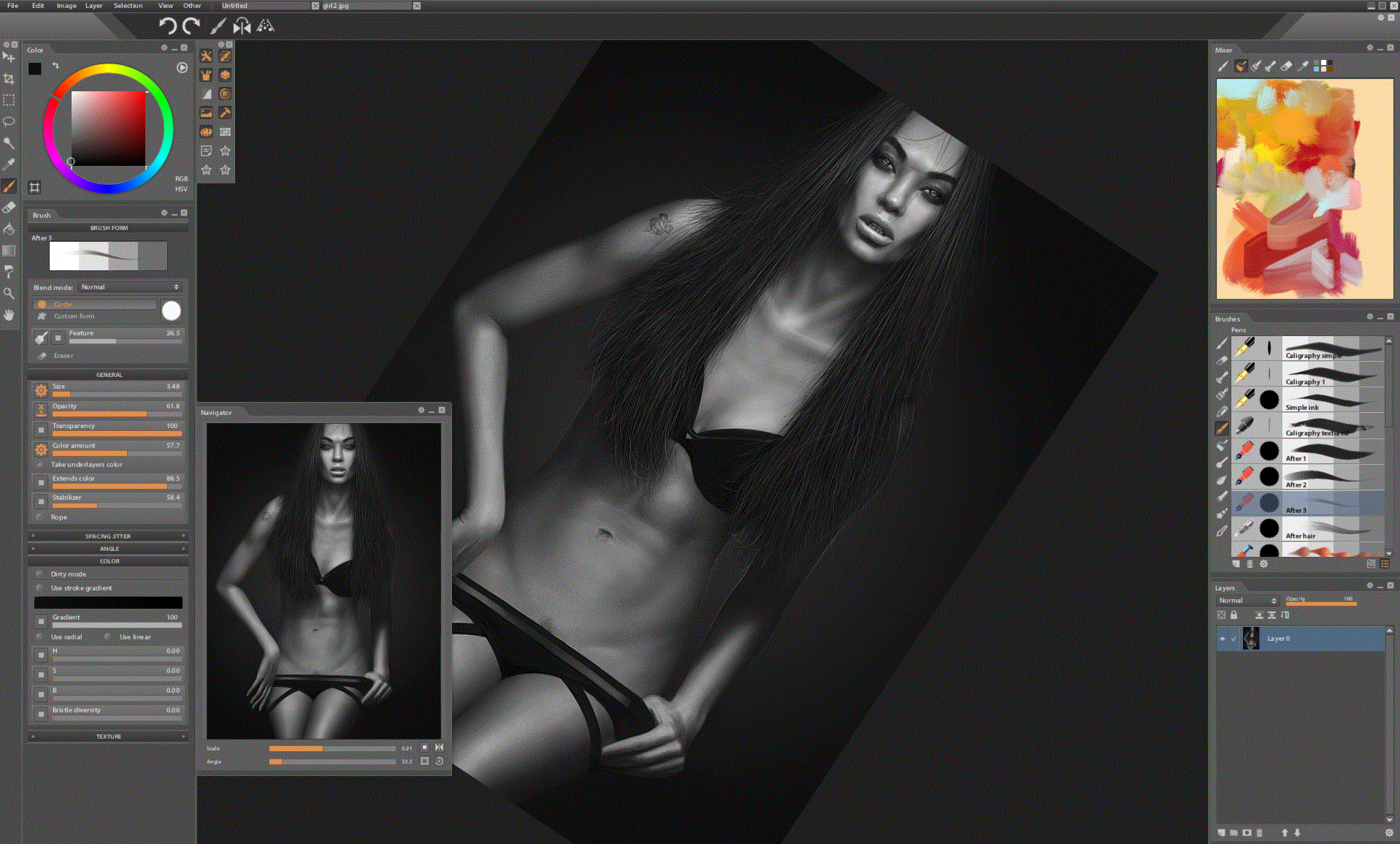Switch to the Untitled document tab
The image size is (1400, 844).
[264, 5]
